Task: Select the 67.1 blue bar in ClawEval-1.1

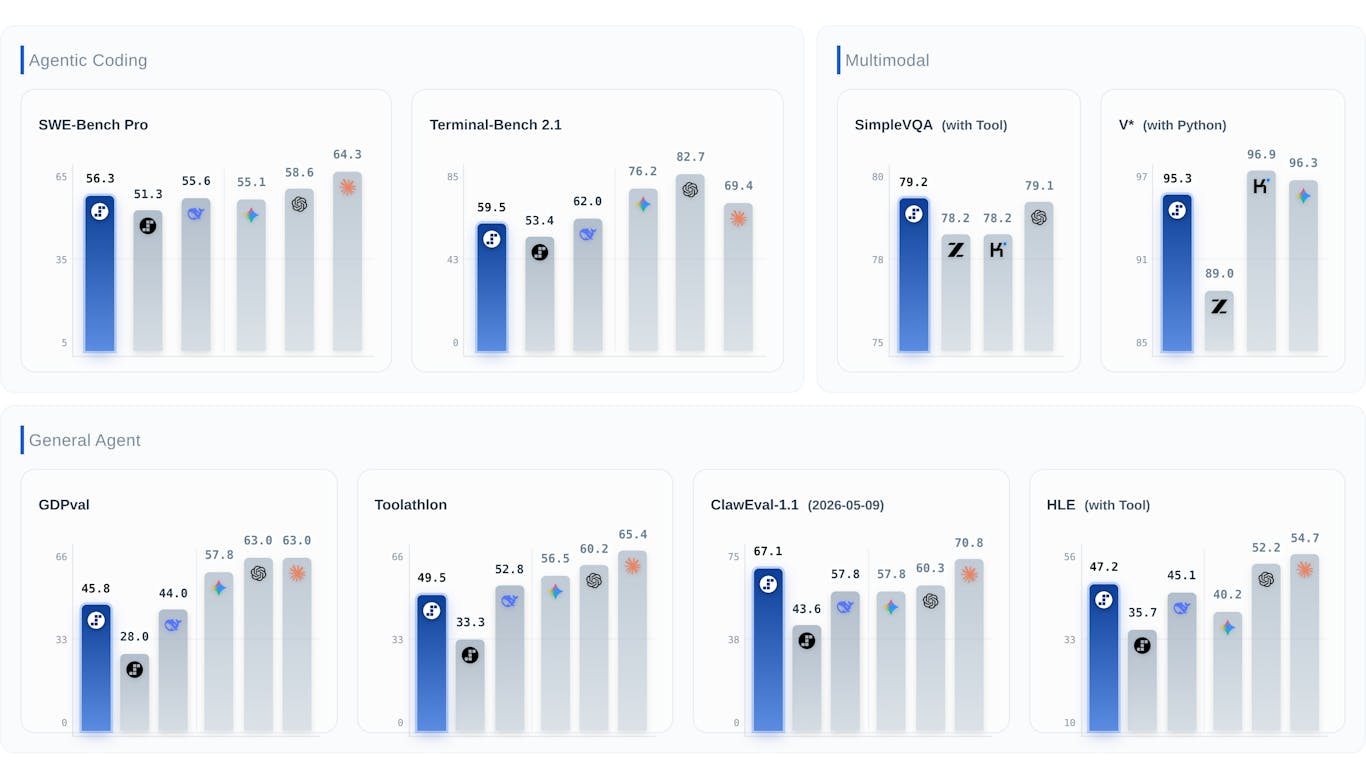Action: coord(768,650)
